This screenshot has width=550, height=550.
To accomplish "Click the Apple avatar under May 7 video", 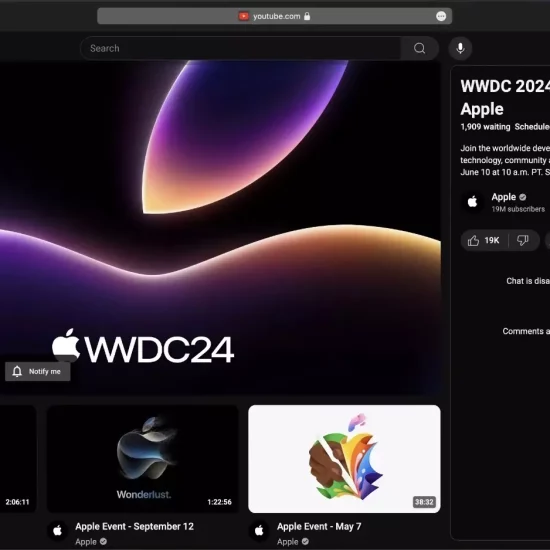I will [x=259, y=531].
